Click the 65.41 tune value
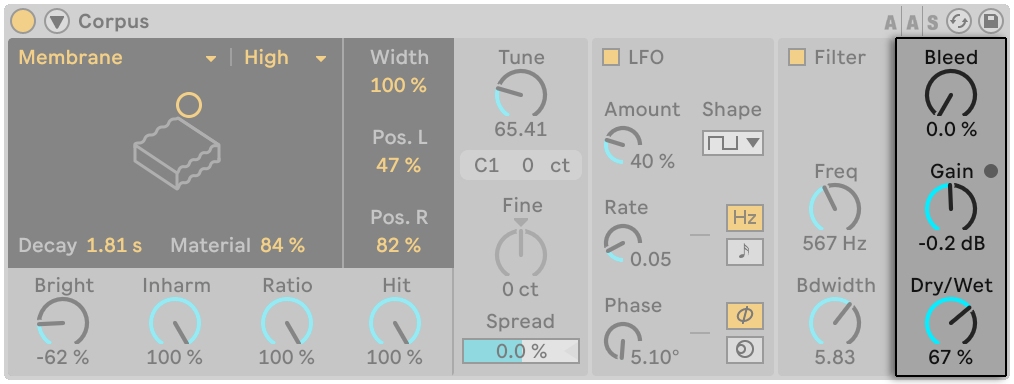 pos(521,129)
